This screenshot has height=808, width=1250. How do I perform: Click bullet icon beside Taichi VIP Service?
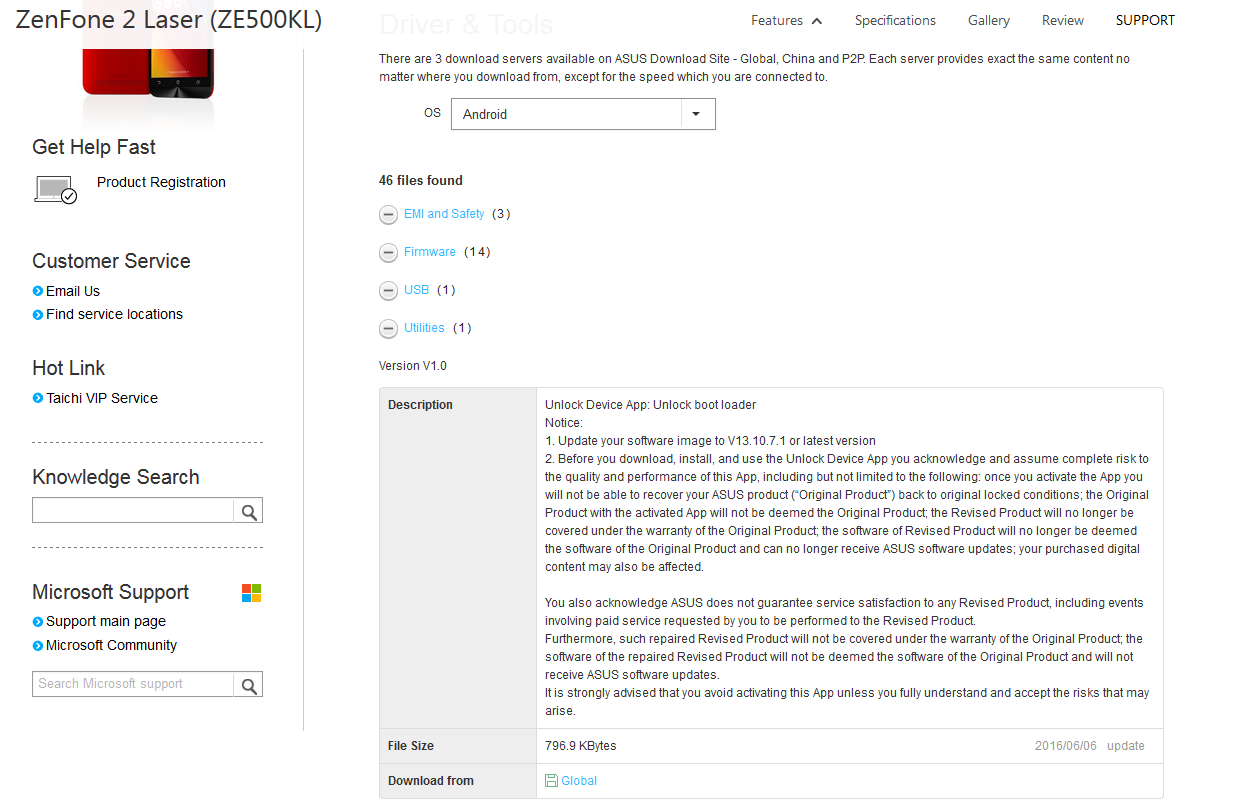point(38,398)
